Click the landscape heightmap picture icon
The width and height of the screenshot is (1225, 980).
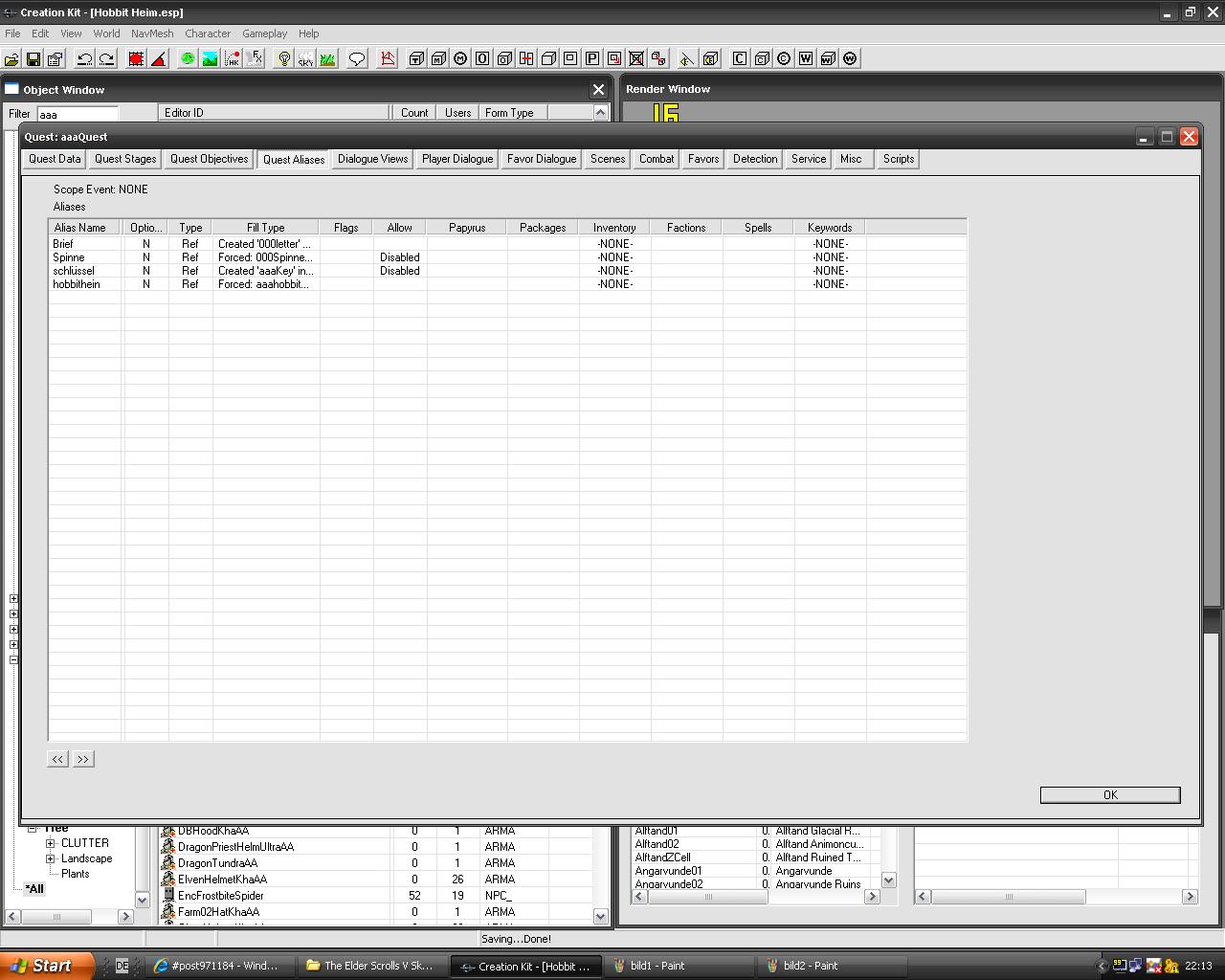coord(210,59)
